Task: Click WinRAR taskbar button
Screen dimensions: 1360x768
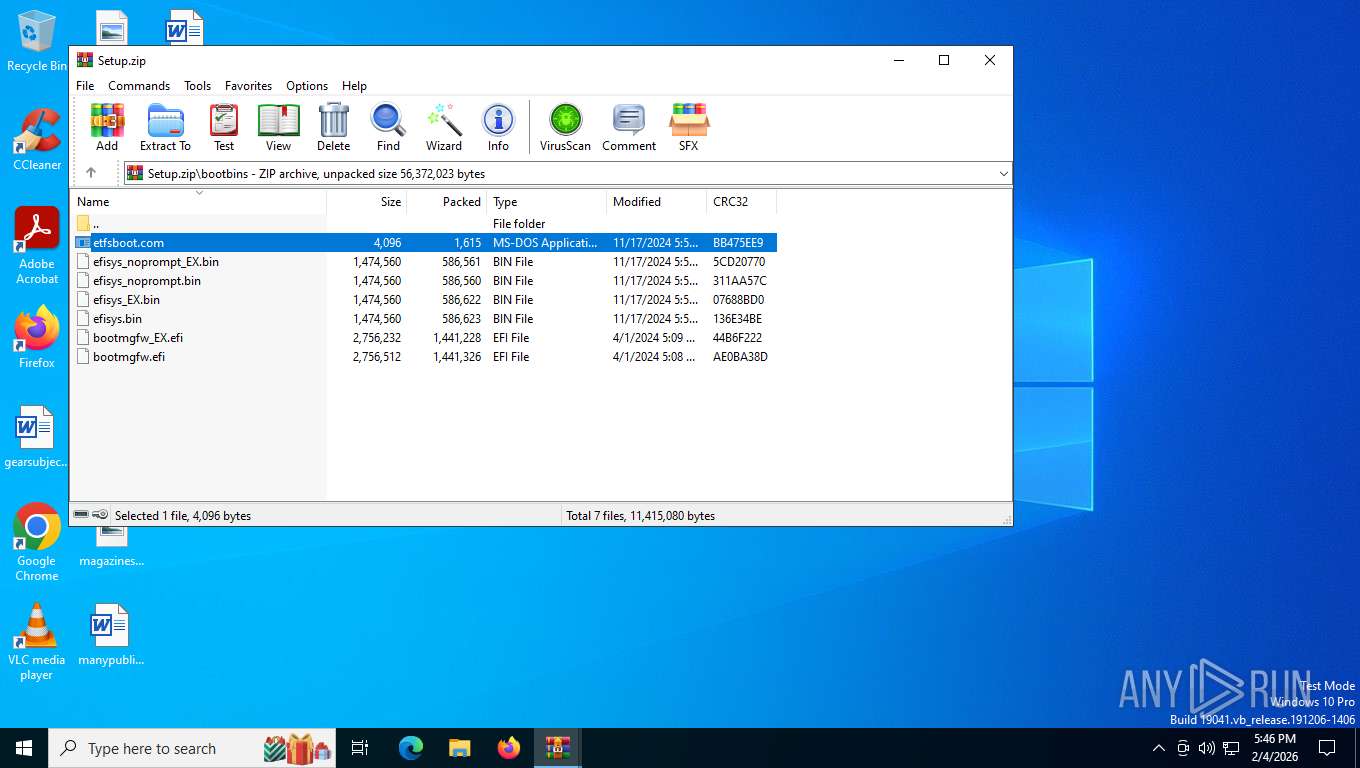Action: click(x=558, y=748)
